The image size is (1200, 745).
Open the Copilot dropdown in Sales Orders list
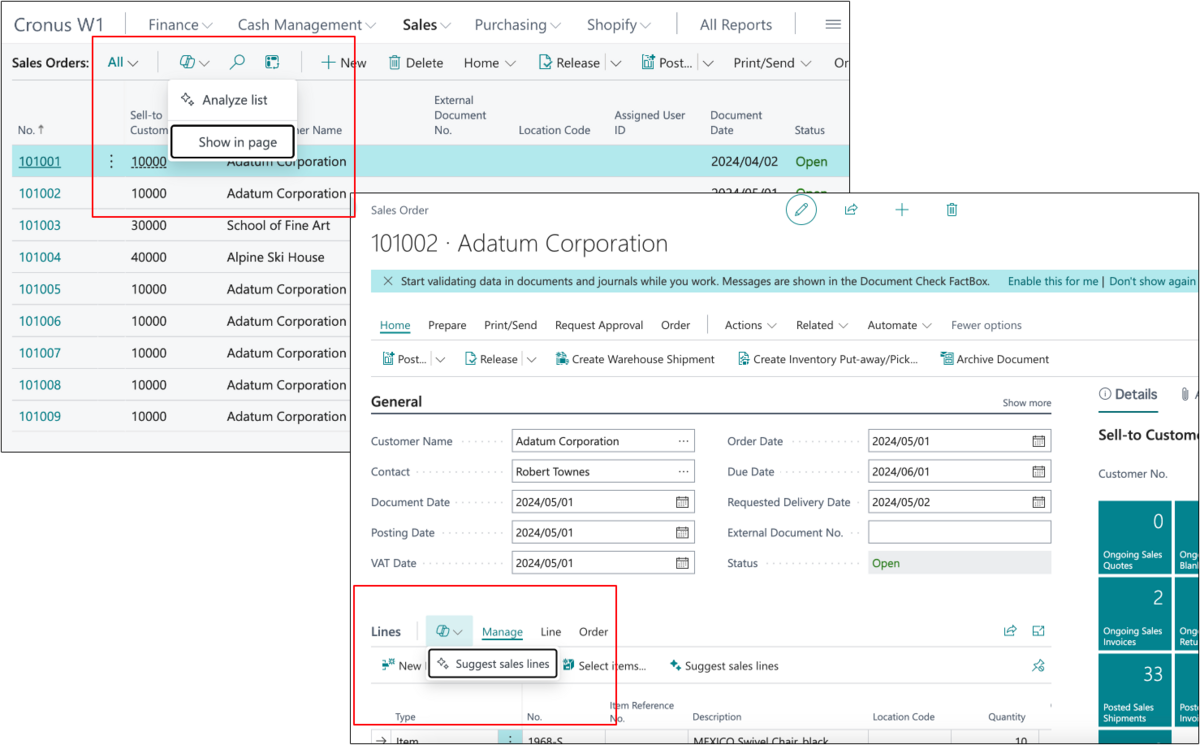click(194, 62)
